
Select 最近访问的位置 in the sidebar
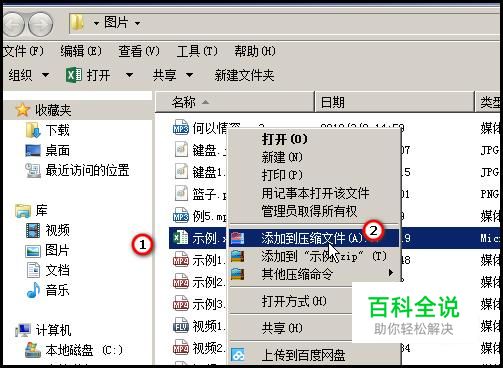87,170
